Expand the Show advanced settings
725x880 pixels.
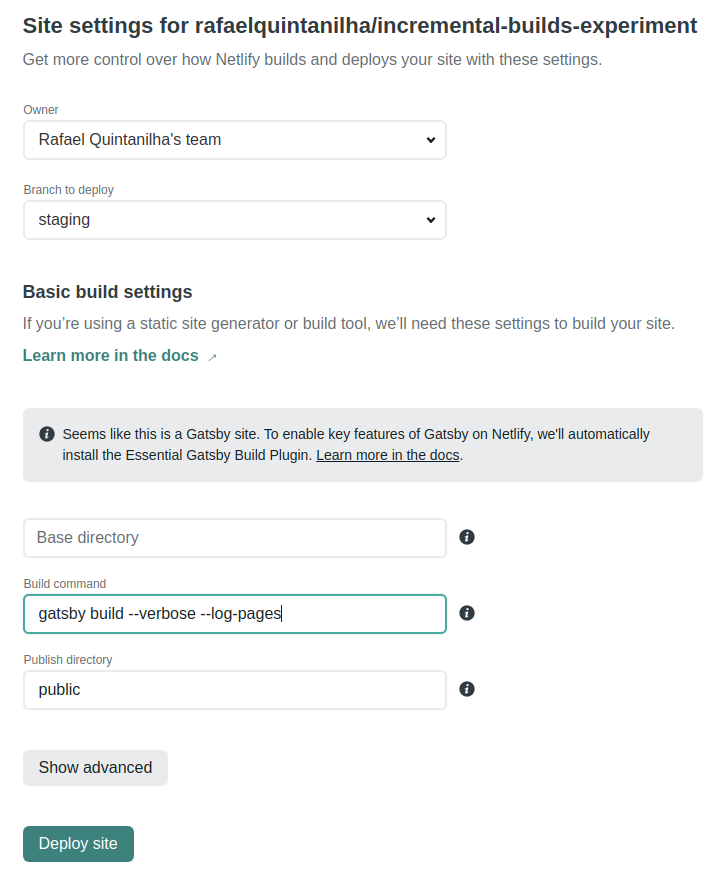[95, 768]
